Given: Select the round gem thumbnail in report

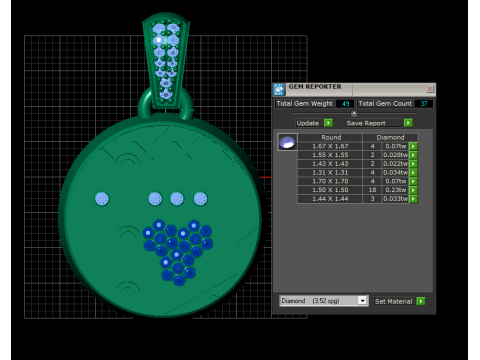Looking at the screenshot, I should coord(287,142).
